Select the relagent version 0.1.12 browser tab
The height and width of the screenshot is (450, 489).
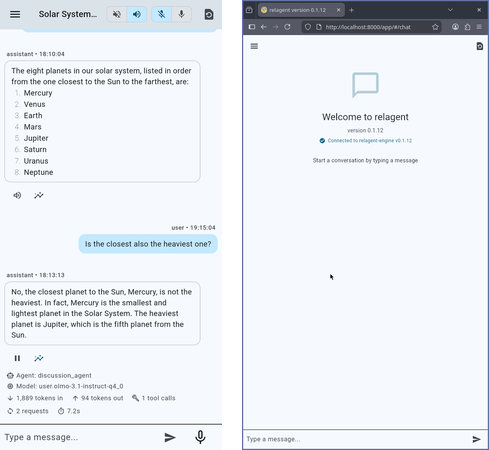click(x=298, y=10)
